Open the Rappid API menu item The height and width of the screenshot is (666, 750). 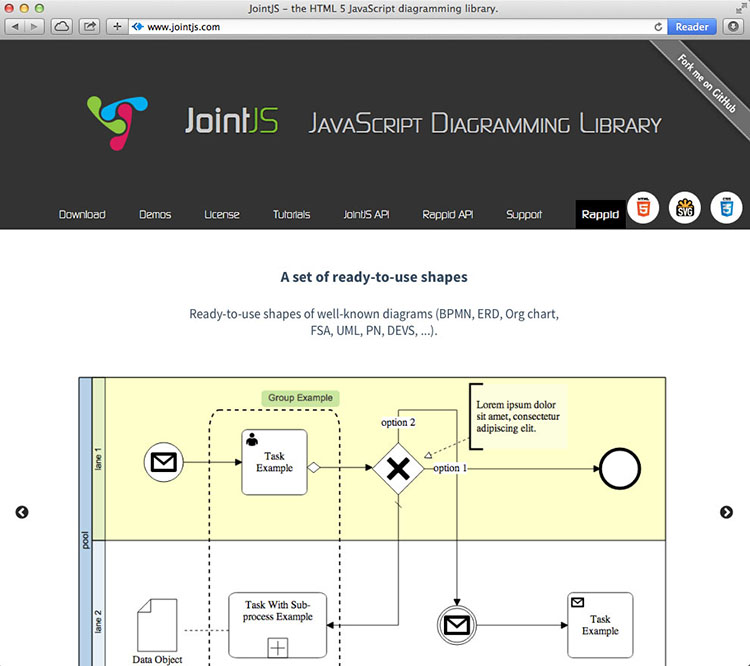[x=448, y=214]
